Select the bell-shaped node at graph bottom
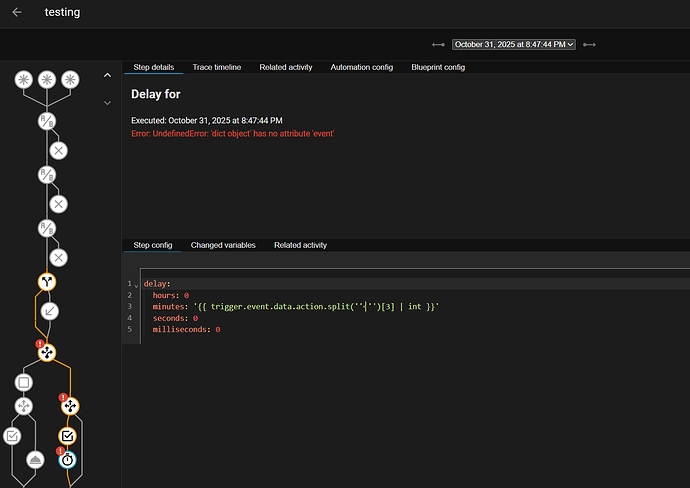Viewport: 690px width, 488px height. [x=36, y=459]
